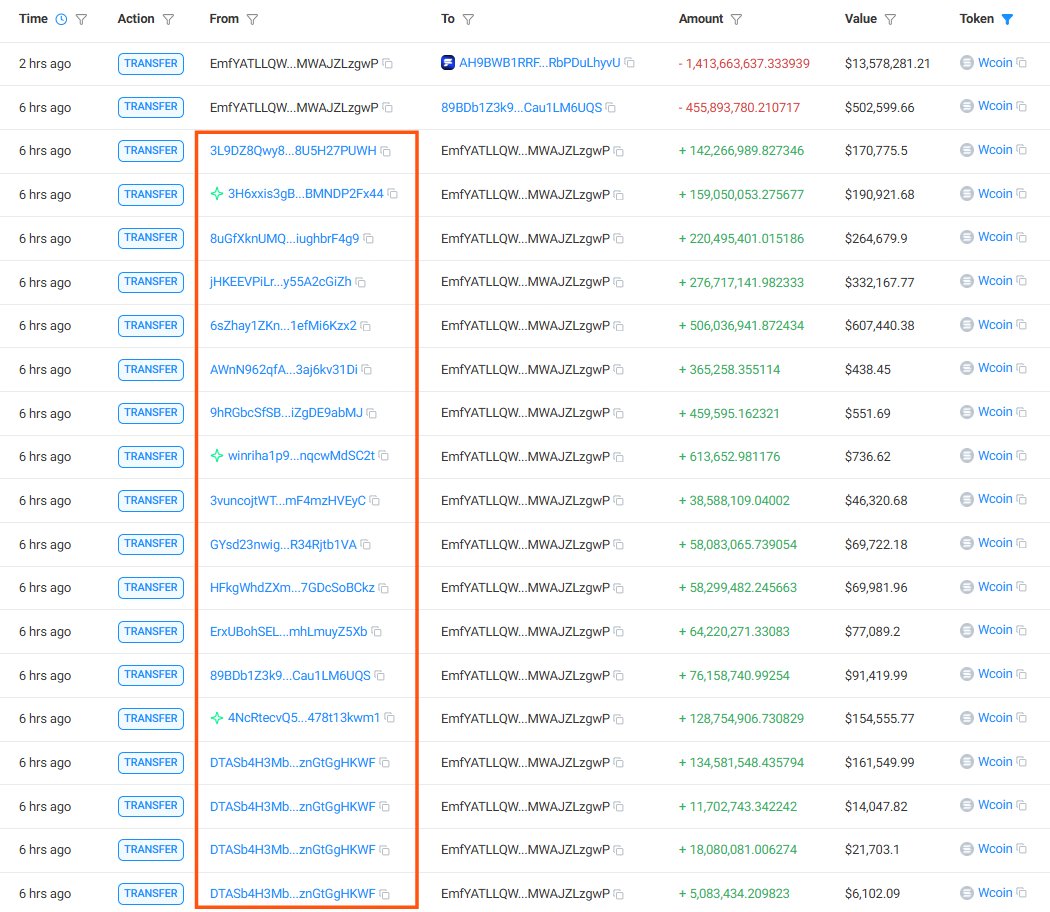
Task: Click TRANSFER badge in the $502,599.66 row
Action: pos(151,107)
